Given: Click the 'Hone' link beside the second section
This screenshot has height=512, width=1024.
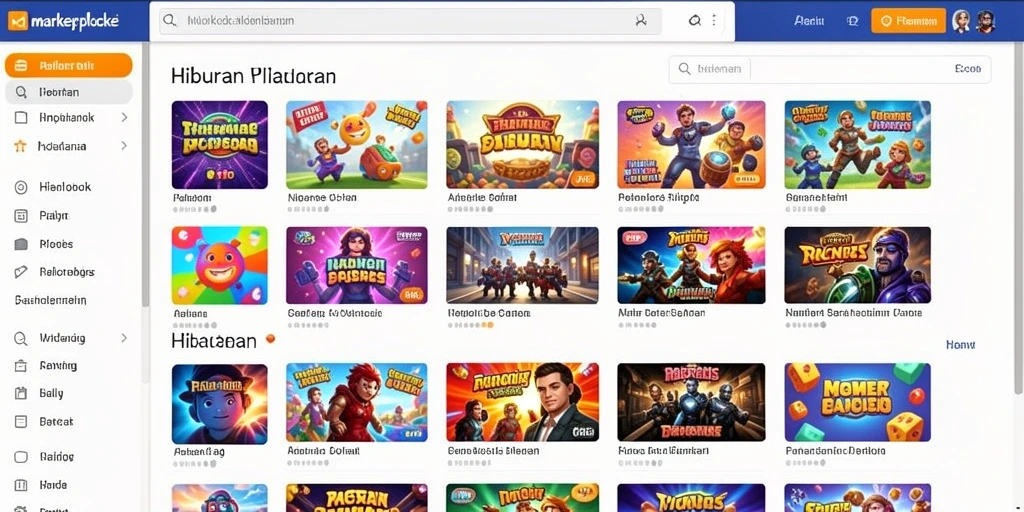Looking at the screenshot, I should 961,345.
